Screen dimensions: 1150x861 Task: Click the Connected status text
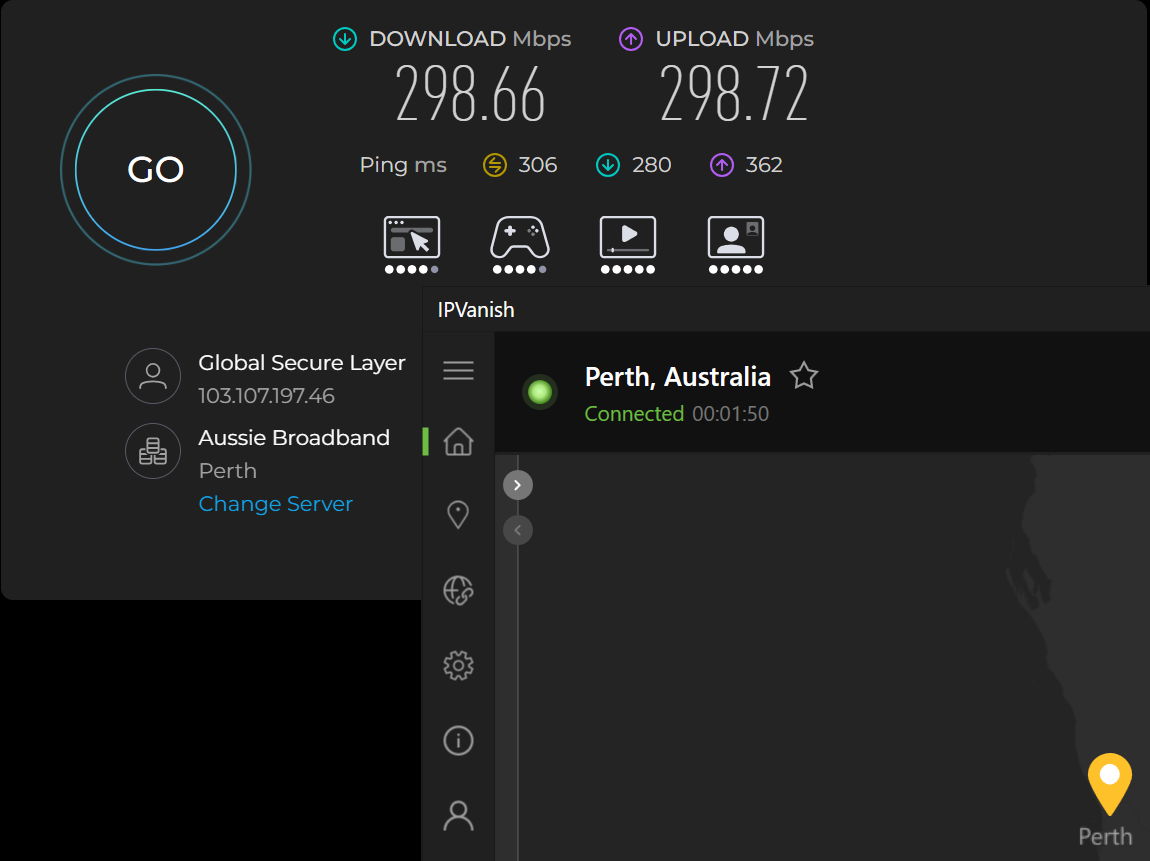(x=634, y=414)
